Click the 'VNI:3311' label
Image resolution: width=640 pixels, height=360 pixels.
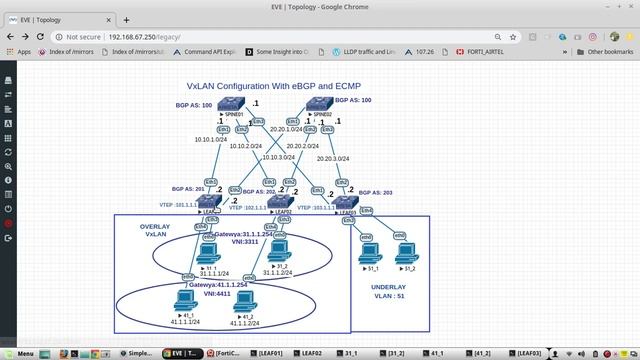[x=245, y=242]
